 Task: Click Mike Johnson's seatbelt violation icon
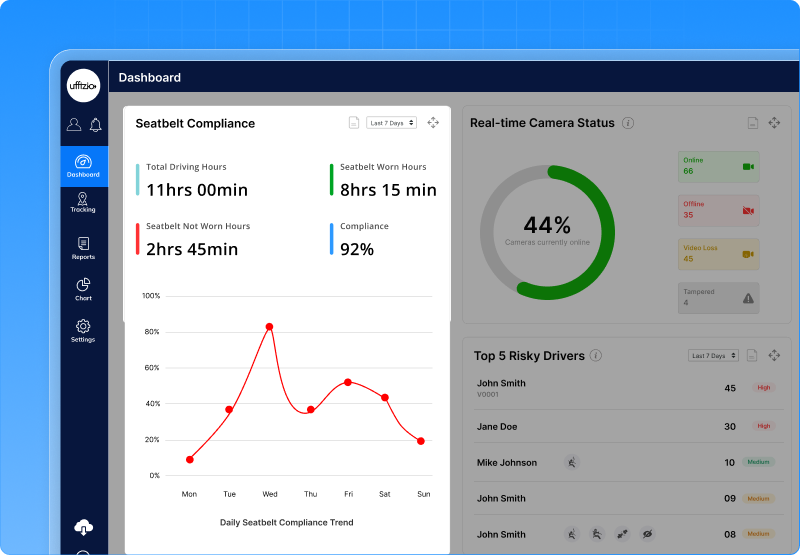(572, 462)
